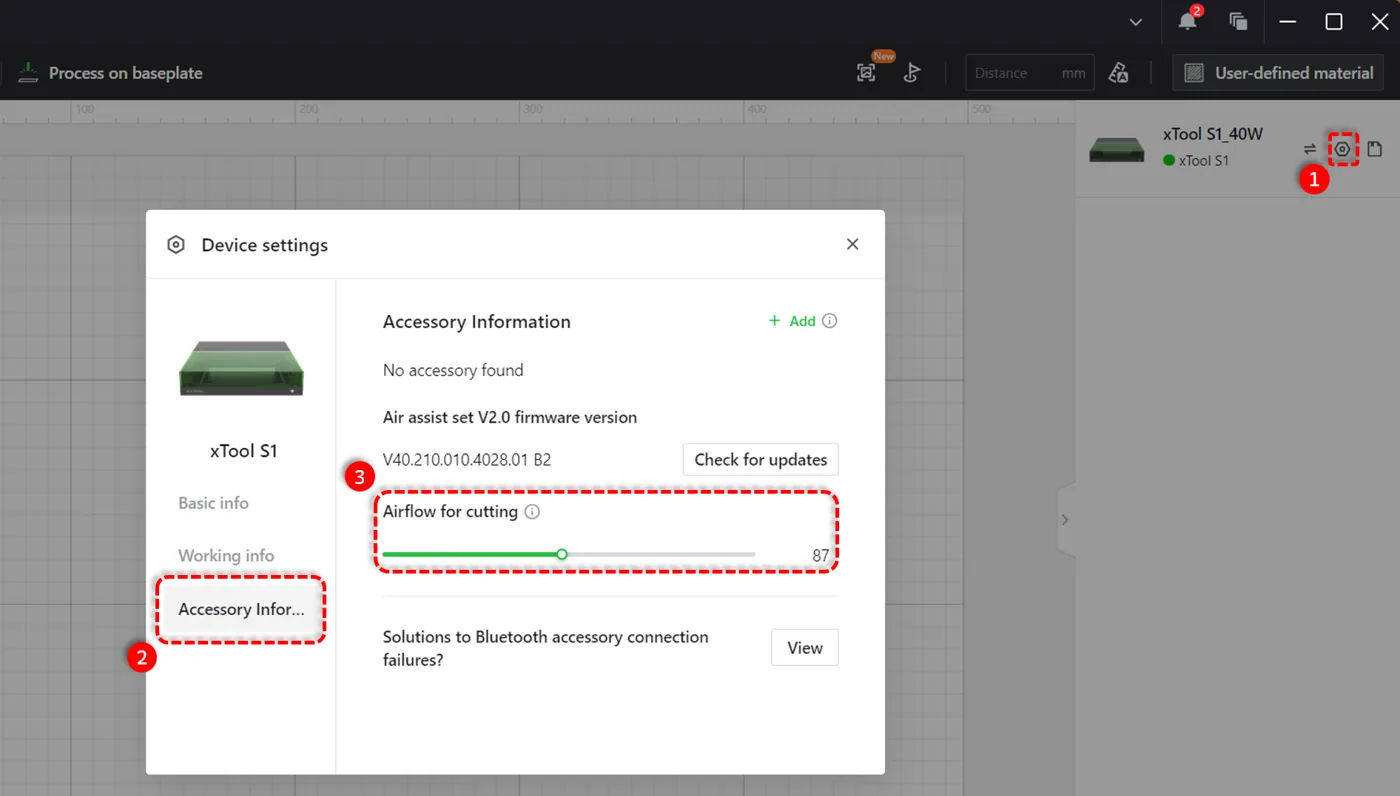Open the User-defined material selector
The width and height of the screenshot is (1400, 796).
[1278, 73]
